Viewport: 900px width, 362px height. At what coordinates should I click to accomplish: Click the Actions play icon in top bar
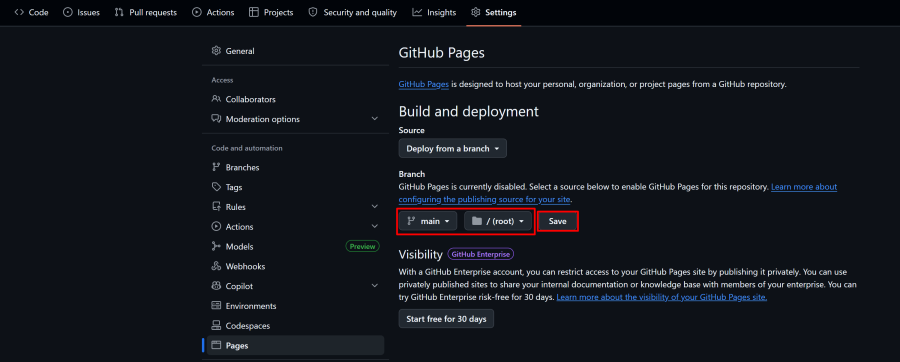[196, 12]
